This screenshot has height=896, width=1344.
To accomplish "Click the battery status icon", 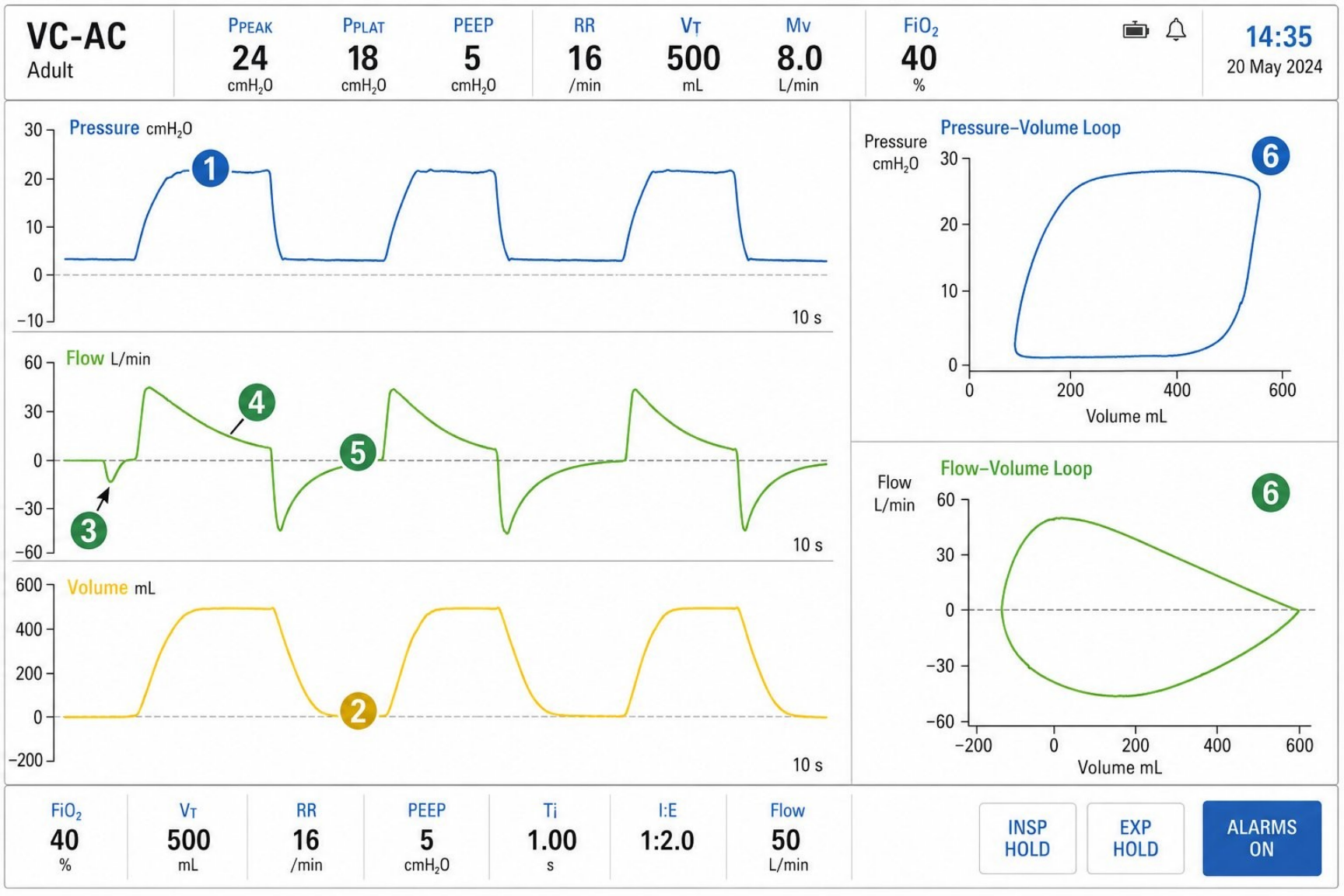I will click(1136, 30).
